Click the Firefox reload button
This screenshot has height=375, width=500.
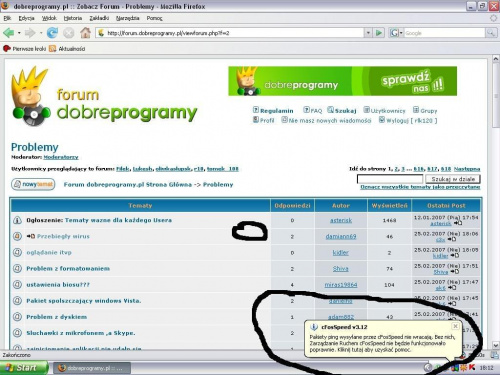(52, 33)
